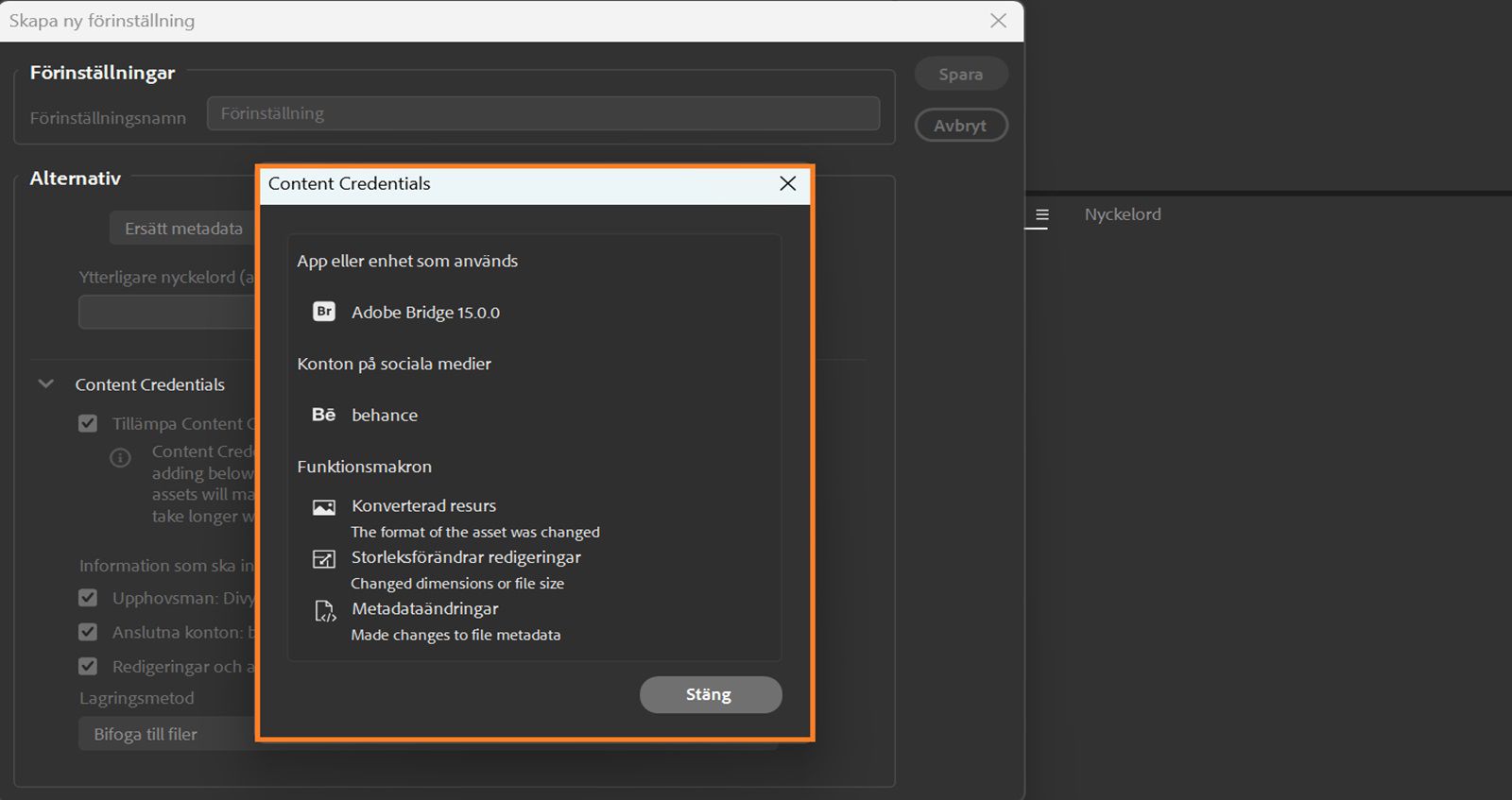1512x800 pixels.
Task: Click the info icon beside Content Credentials note
Action: tap(120, 458)
